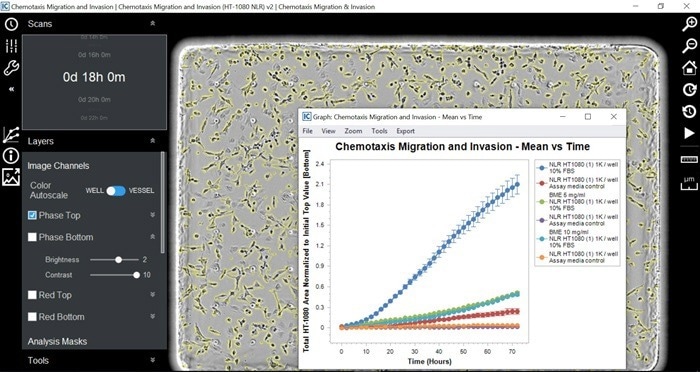The height and width of the screenshot is (372, 700).
Task: Select current scan 0d 18h 0m
Action: (94, 77)
